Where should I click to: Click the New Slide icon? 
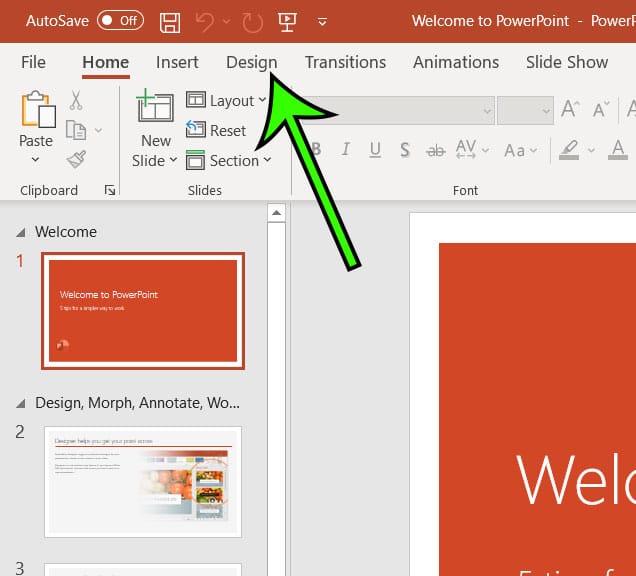click(x=155, y=107)
